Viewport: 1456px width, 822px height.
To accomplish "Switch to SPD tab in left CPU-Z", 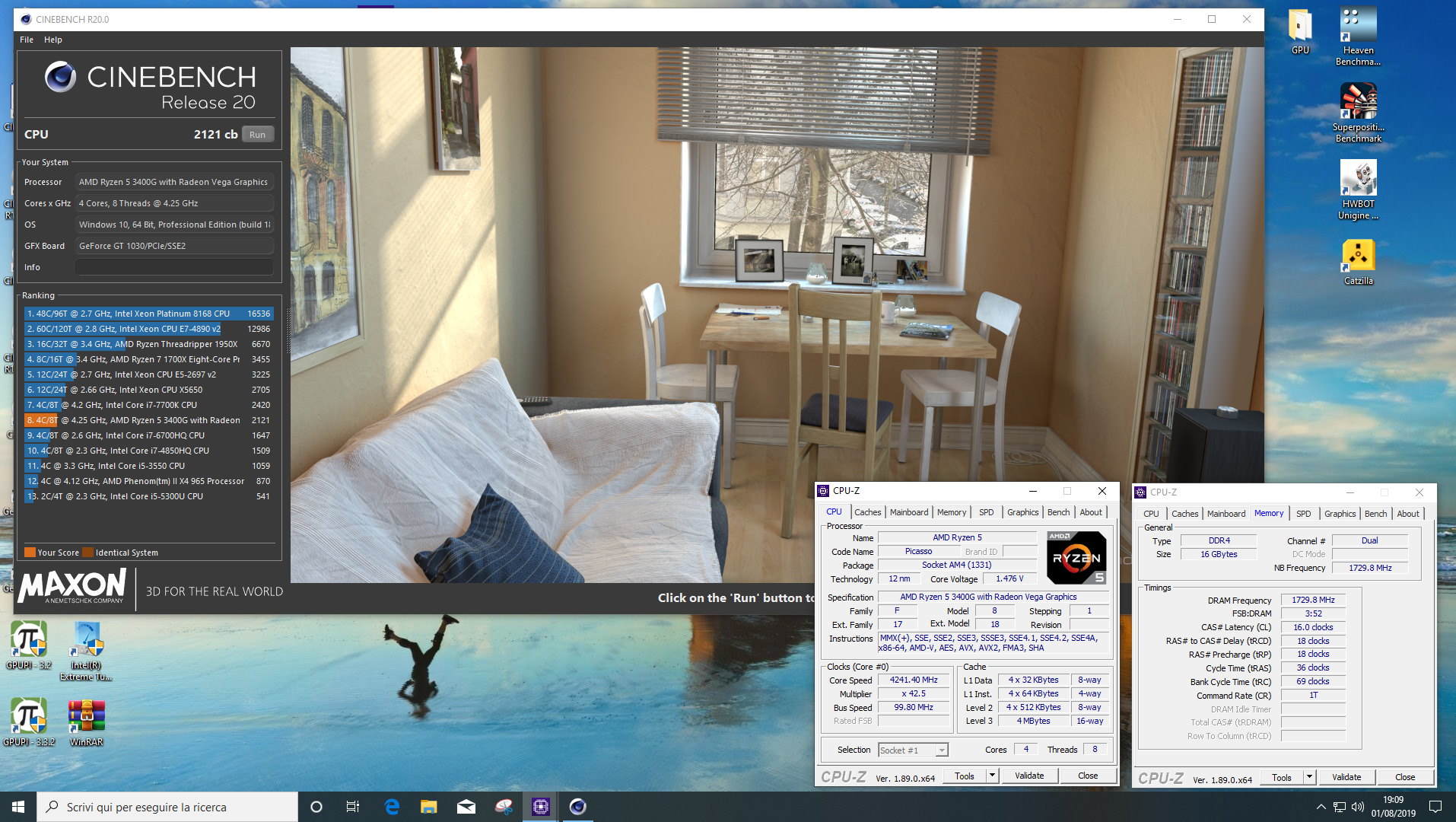I will pos(987,512).
